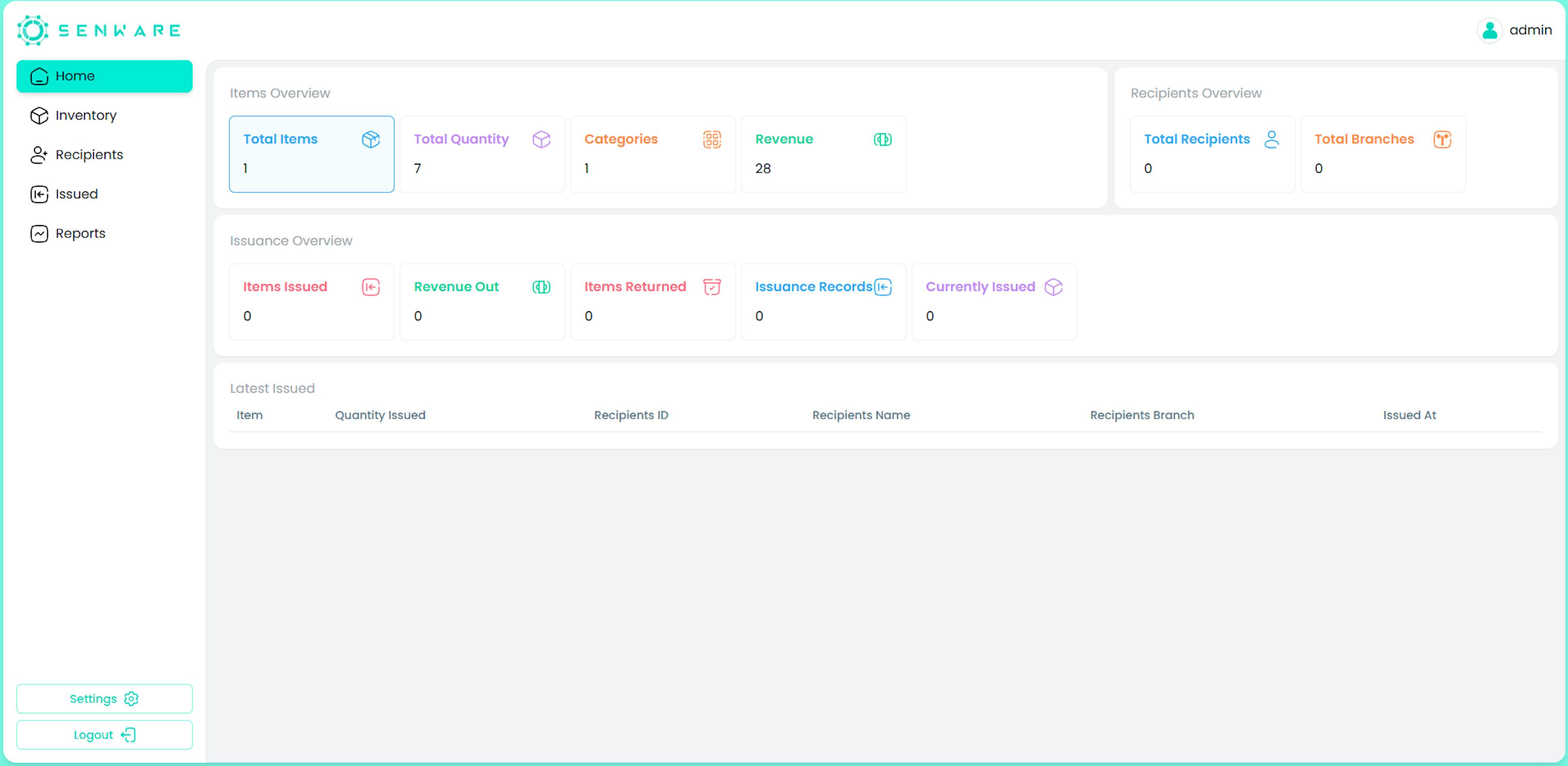Click the Senware logo icon
This screenshot has width=1568, height=766.
[x=33, y=31]
